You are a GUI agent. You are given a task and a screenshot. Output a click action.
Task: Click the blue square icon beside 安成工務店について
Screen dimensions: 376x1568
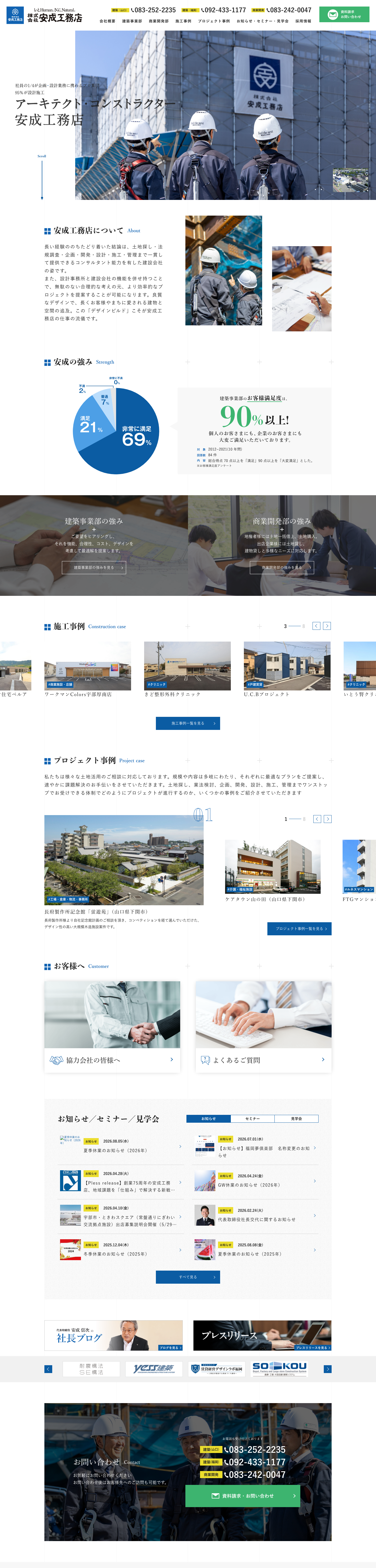tap(48, 231)
